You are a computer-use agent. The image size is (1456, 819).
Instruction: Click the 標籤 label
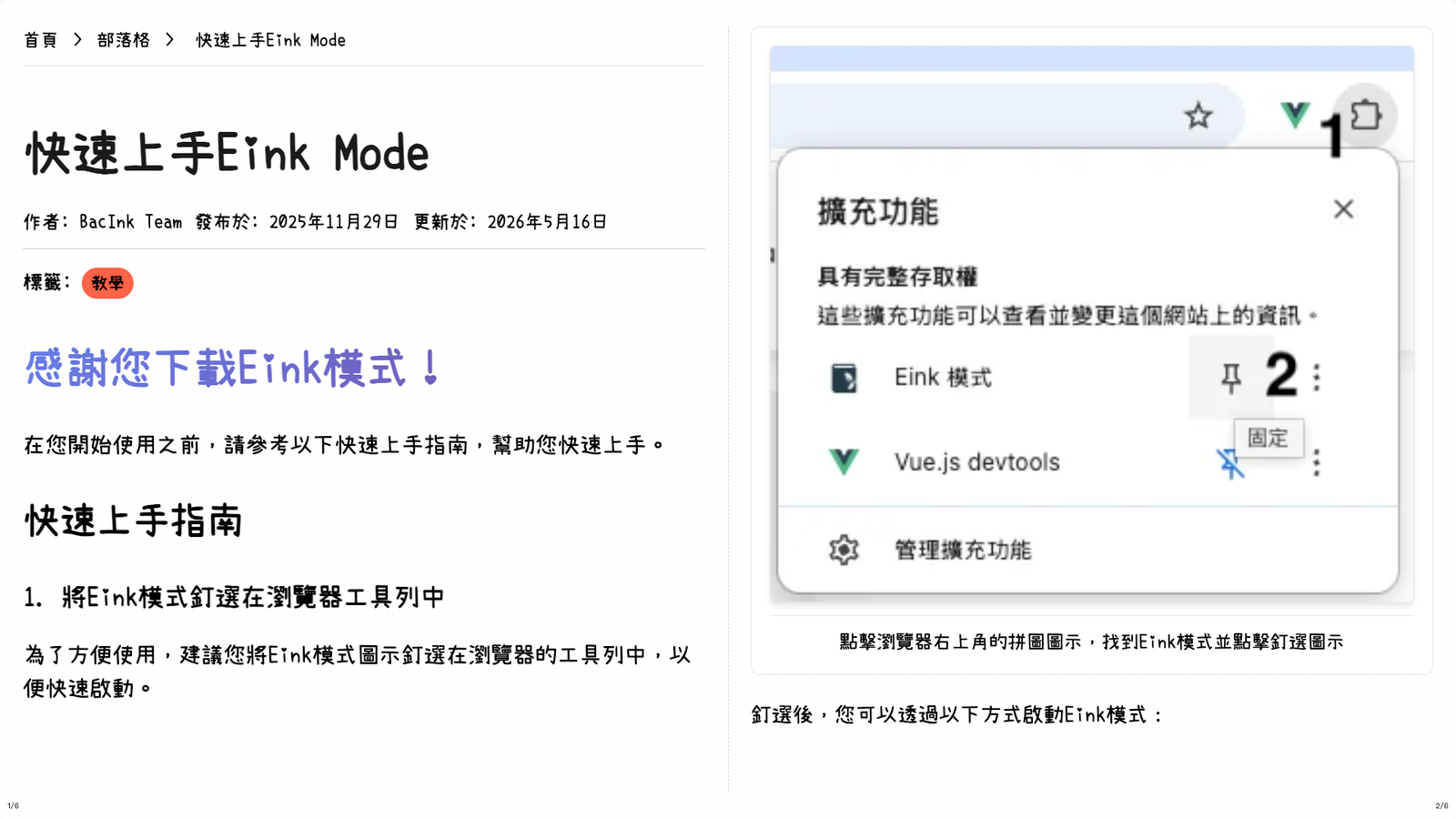tap(47, 282)
